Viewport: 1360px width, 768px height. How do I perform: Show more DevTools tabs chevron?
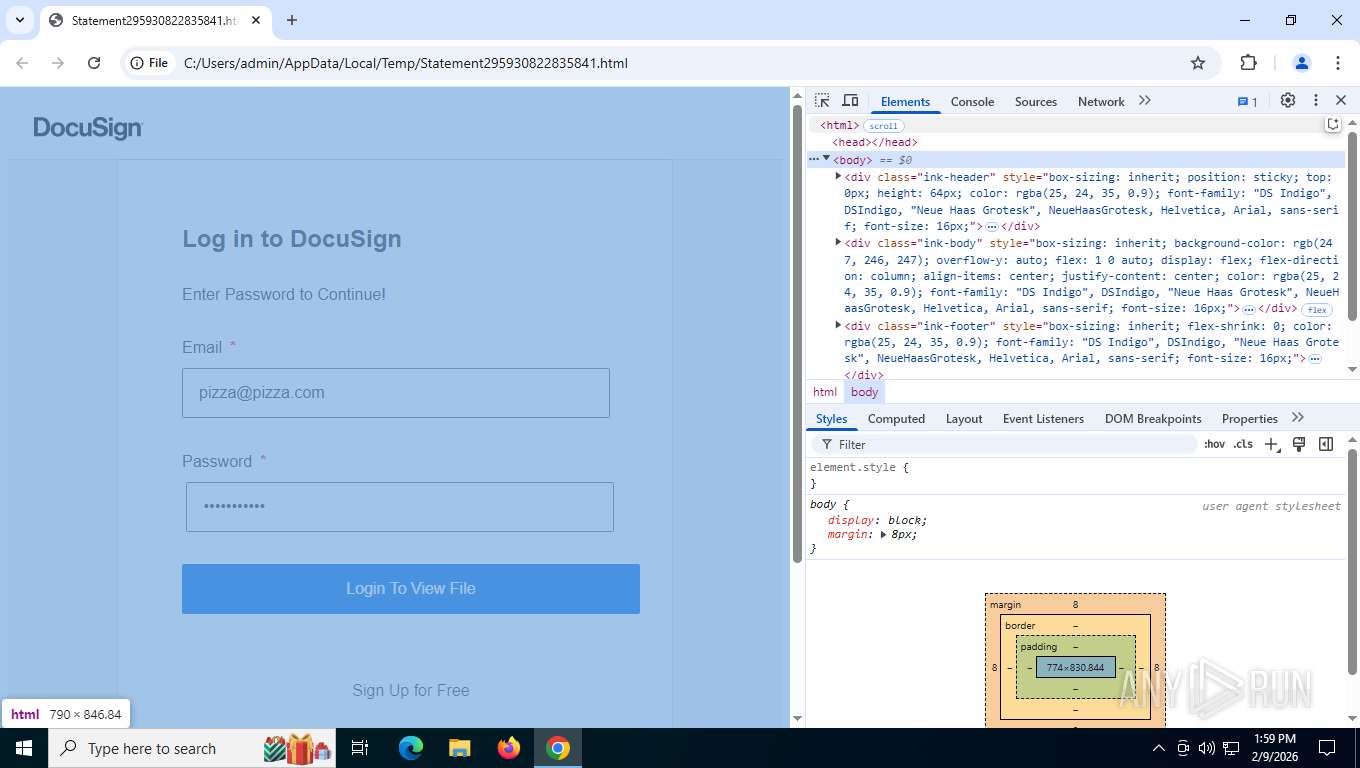(x=1145, y=101)
